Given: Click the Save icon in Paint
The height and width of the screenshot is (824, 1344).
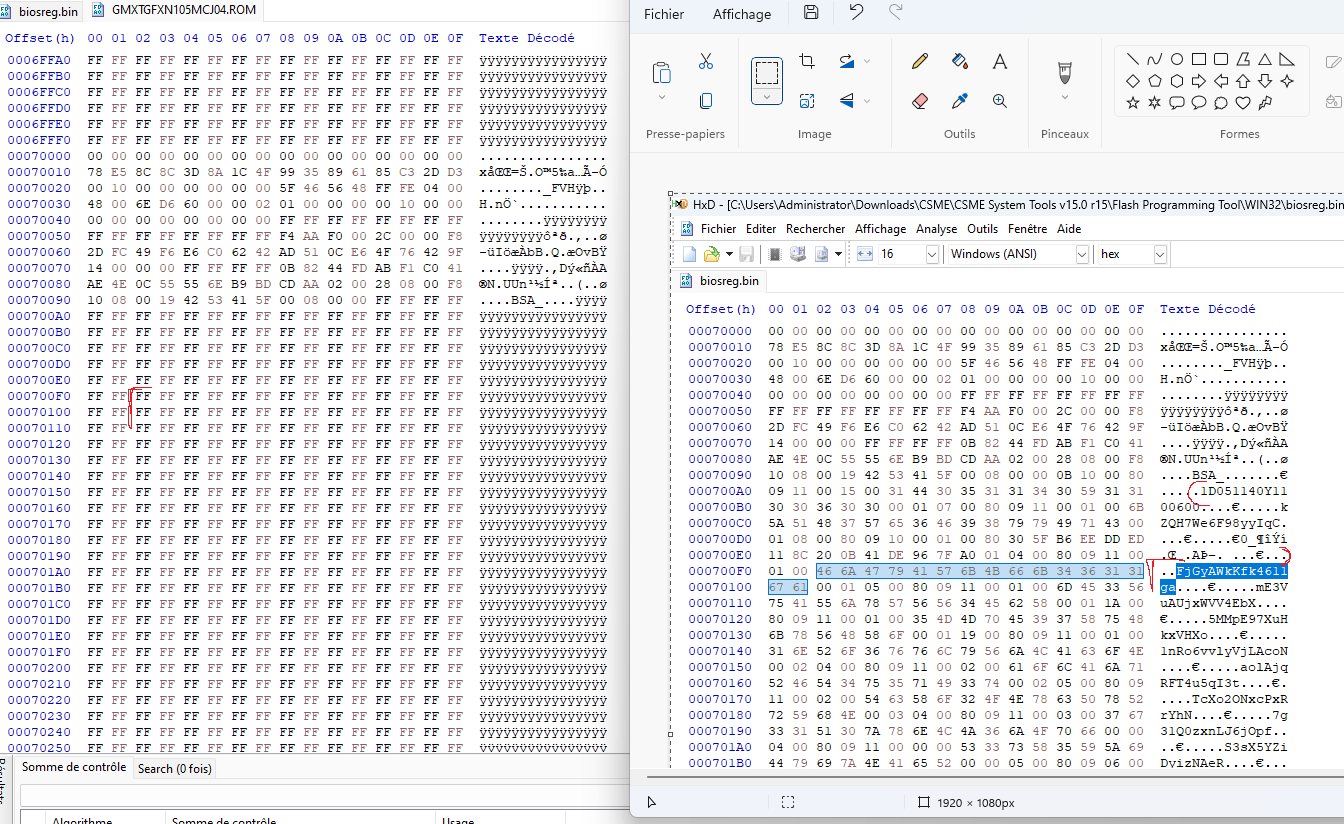Looking at the screenshot, I should (811, 13).
